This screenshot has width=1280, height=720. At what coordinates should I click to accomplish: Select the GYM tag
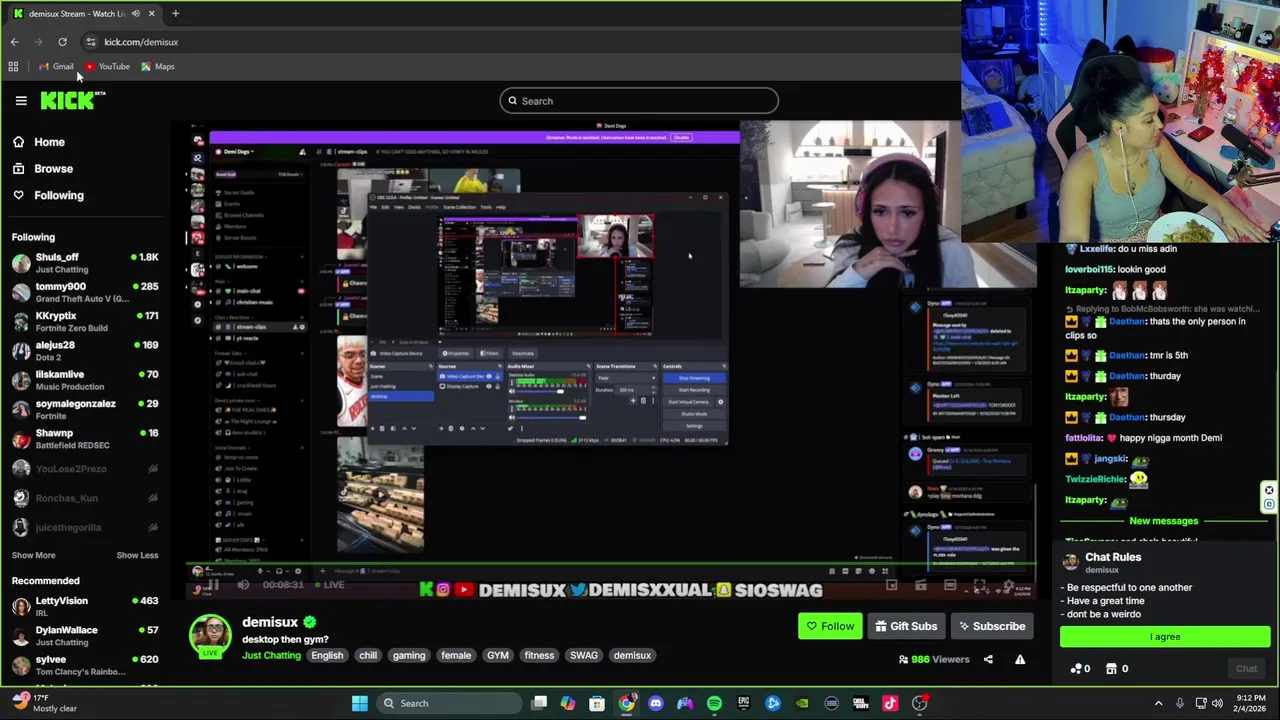[x=498, y=656]
